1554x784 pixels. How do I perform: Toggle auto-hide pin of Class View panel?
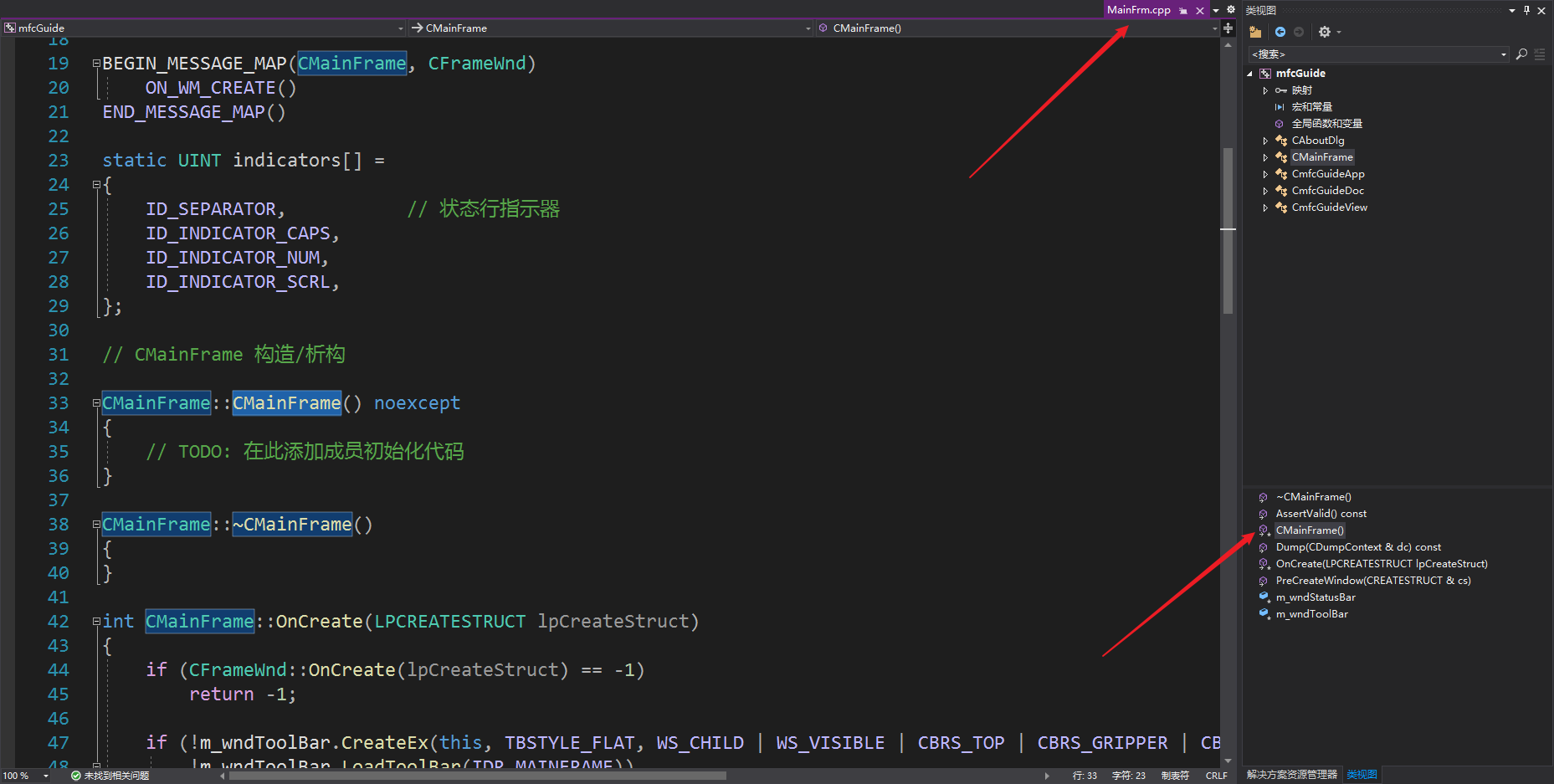pyautogui.click(x=1526, y=10)
